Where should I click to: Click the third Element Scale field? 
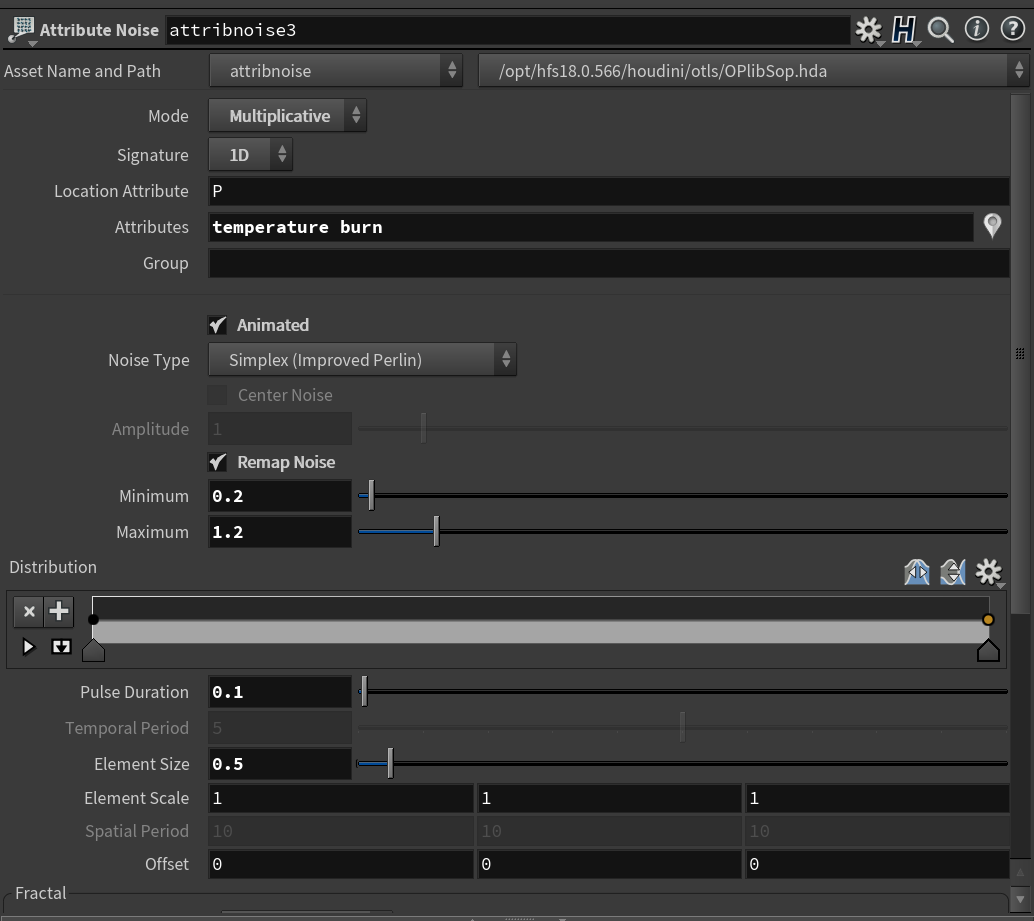(x=877, y=798)
